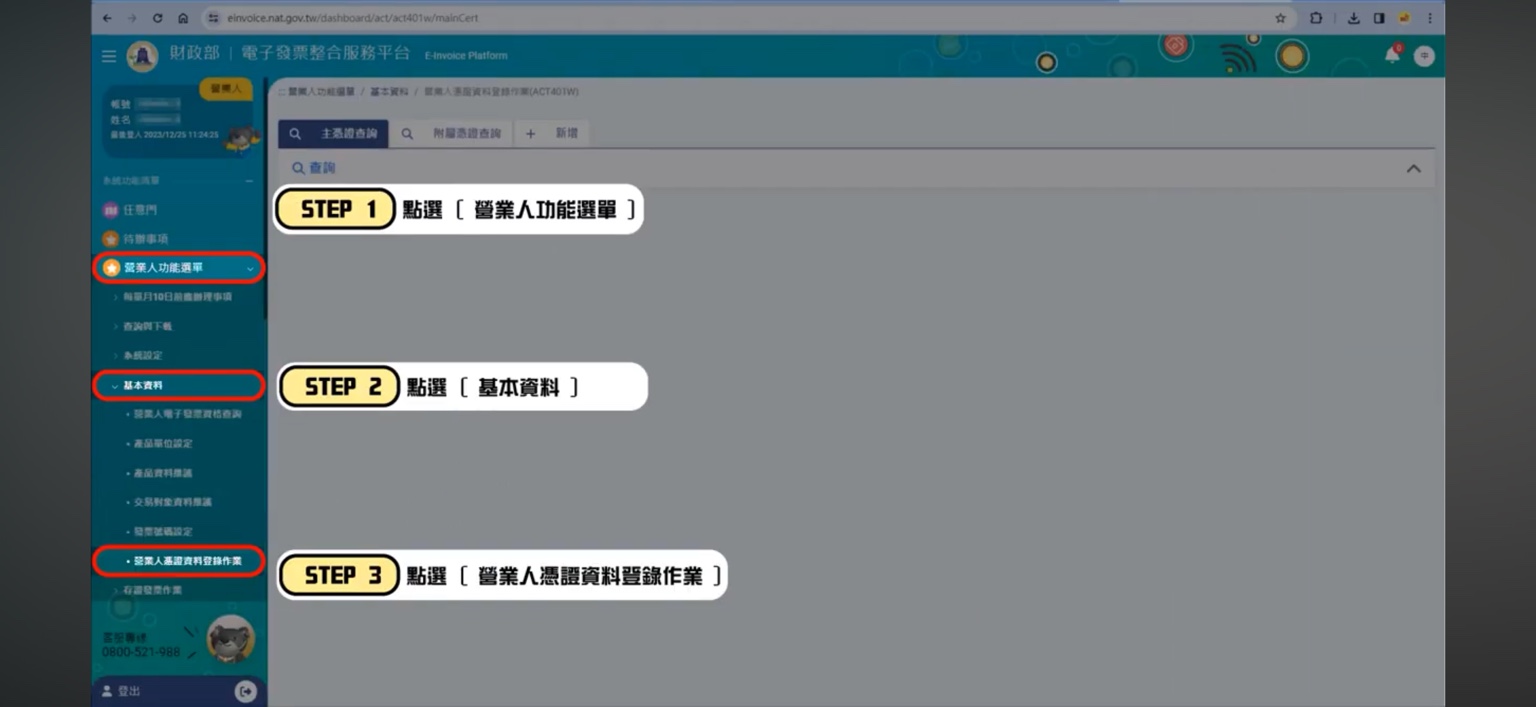
Task: Click the 待辦事項 star icon
Action: click(111, 239)
